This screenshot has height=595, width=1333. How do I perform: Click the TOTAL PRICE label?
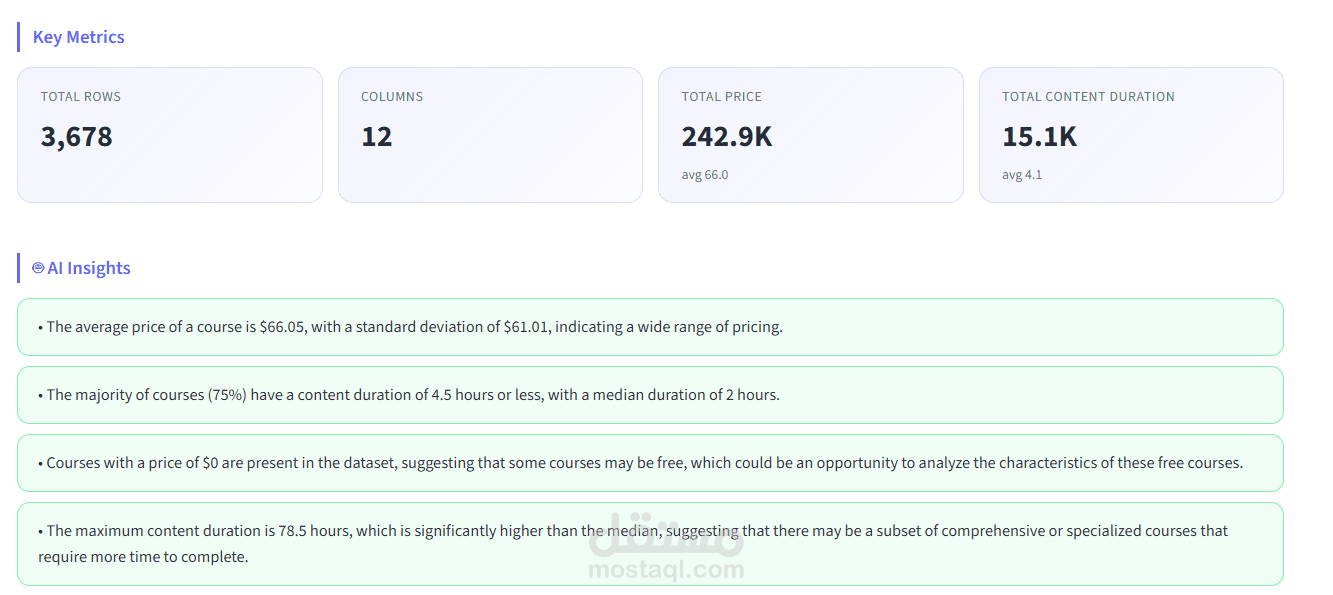tap(722, 97)
